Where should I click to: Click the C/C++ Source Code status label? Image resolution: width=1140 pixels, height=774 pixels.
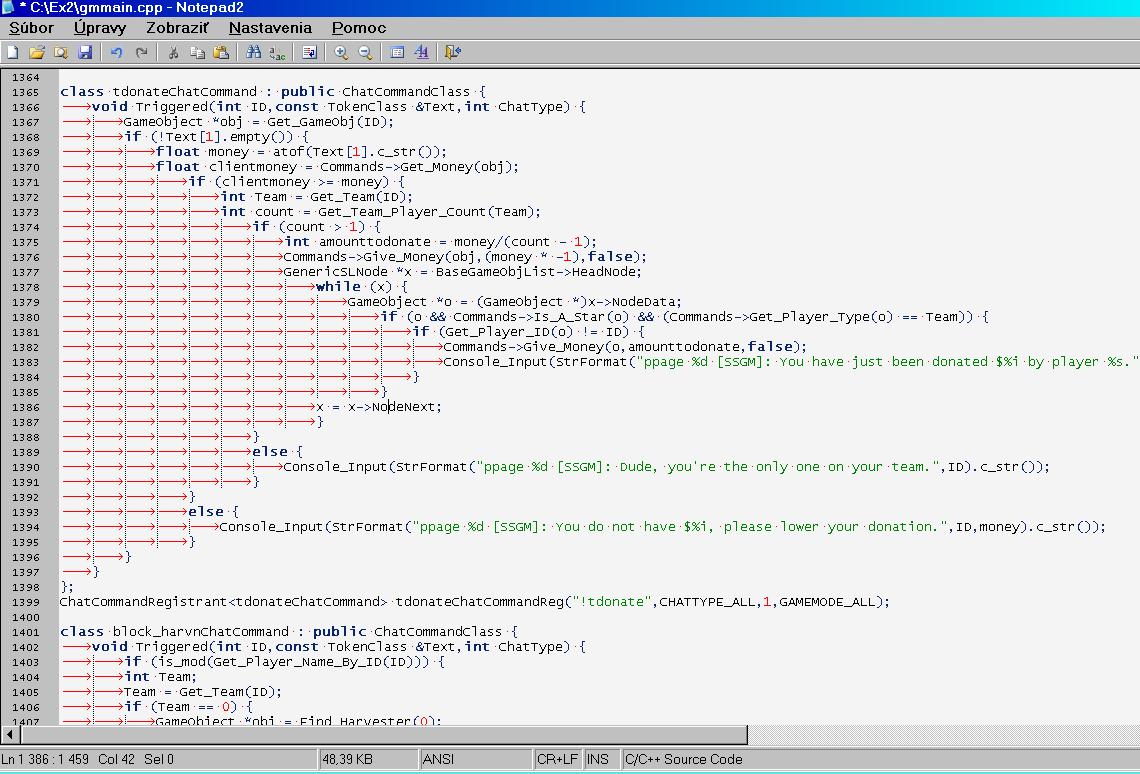(684, 759)
